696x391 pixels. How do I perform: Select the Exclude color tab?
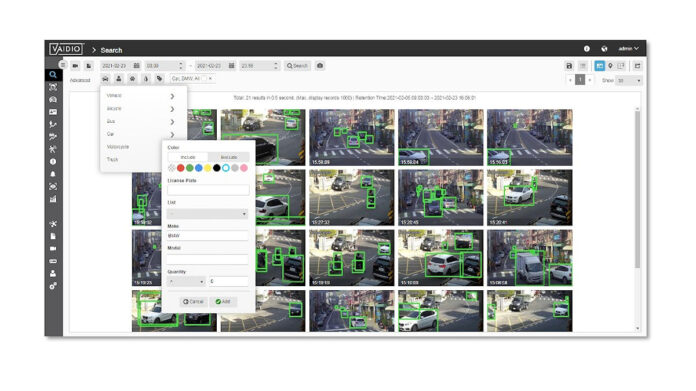click(x=229, y=157)
